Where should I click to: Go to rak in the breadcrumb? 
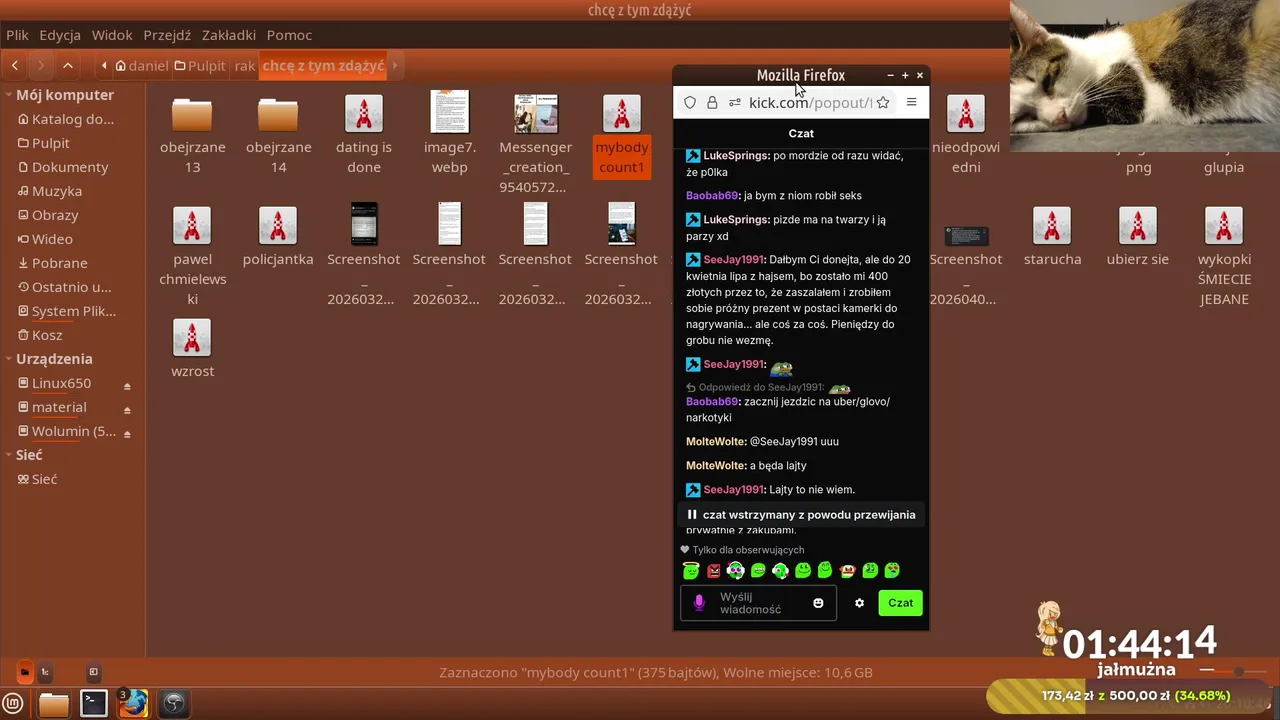point(245,66)
